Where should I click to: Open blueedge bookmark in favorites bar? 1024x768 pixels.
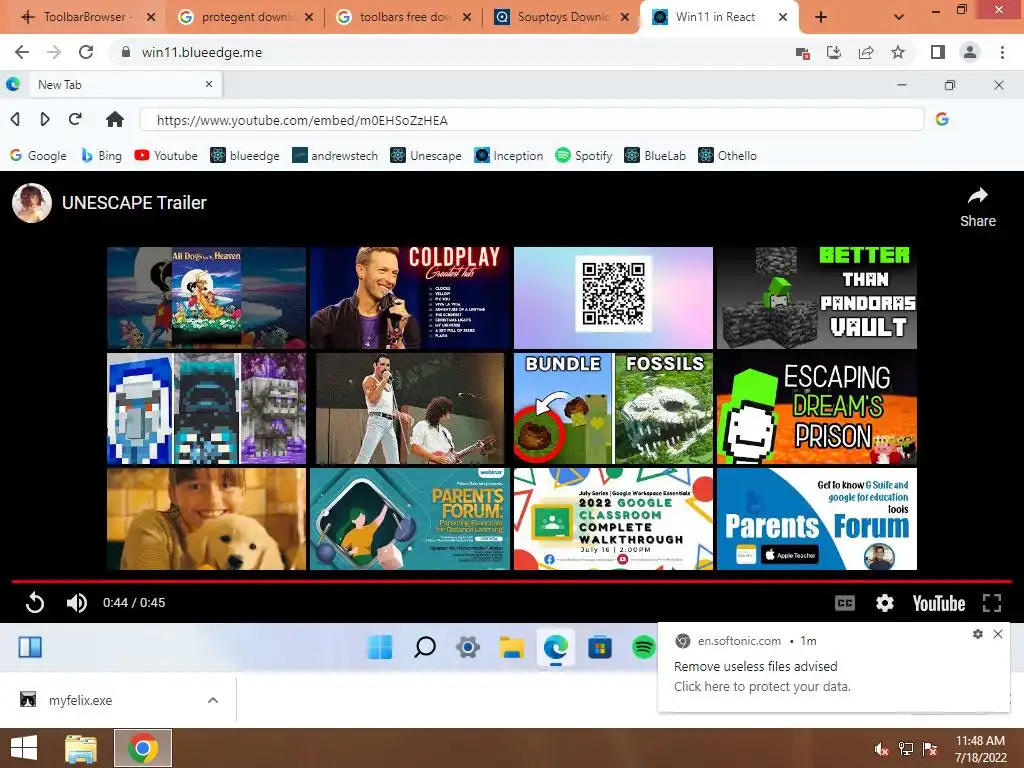(x=245, y=155)
